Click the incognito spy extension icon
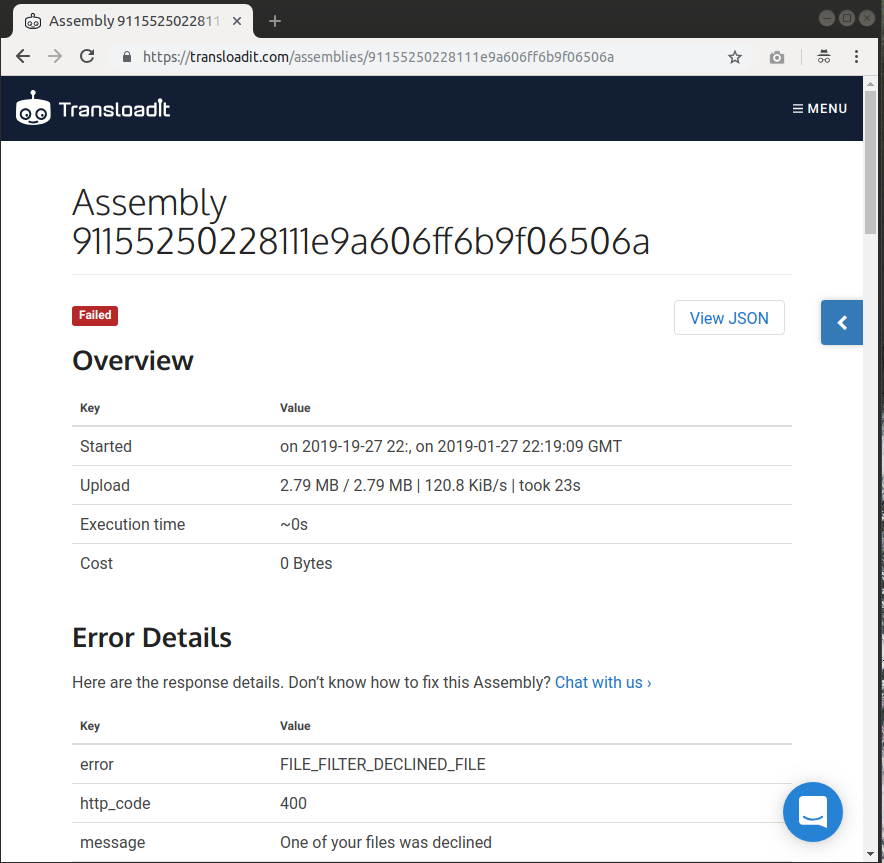The image size is (884, 863). [x=824, y=56]
